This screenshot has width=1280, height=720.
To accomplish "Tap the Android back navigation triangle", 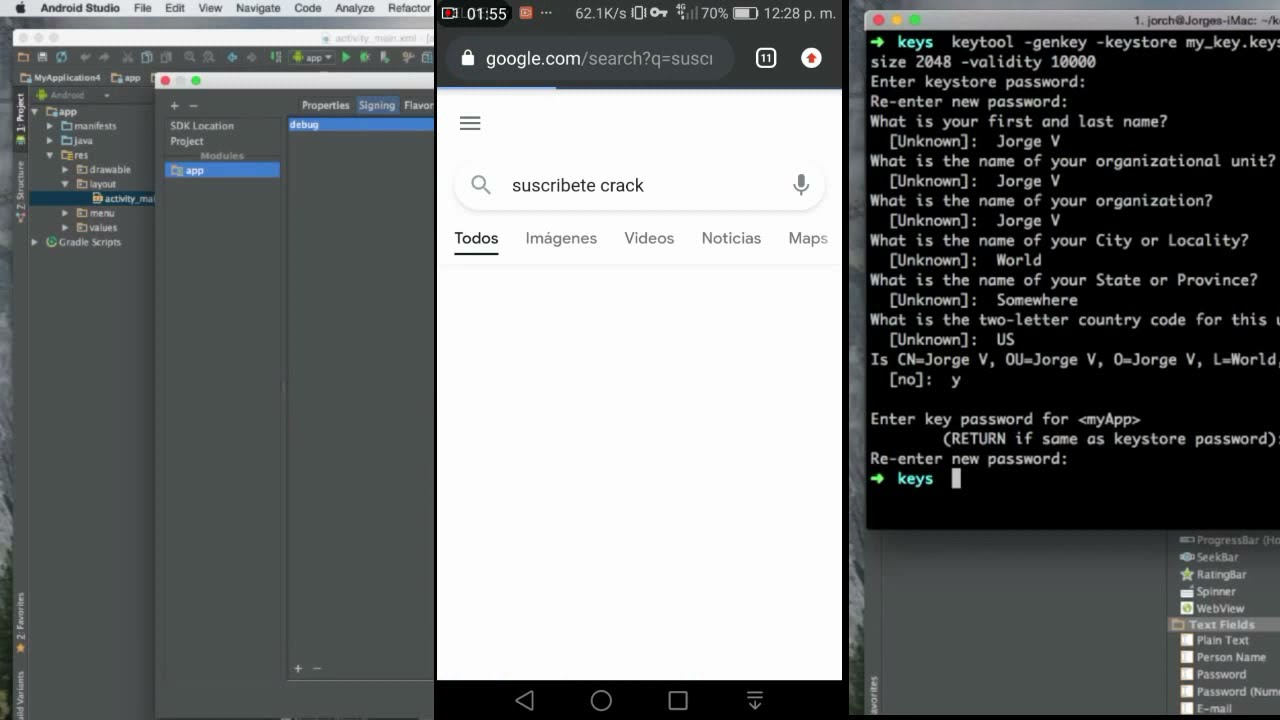I will (x=524, y=700).
